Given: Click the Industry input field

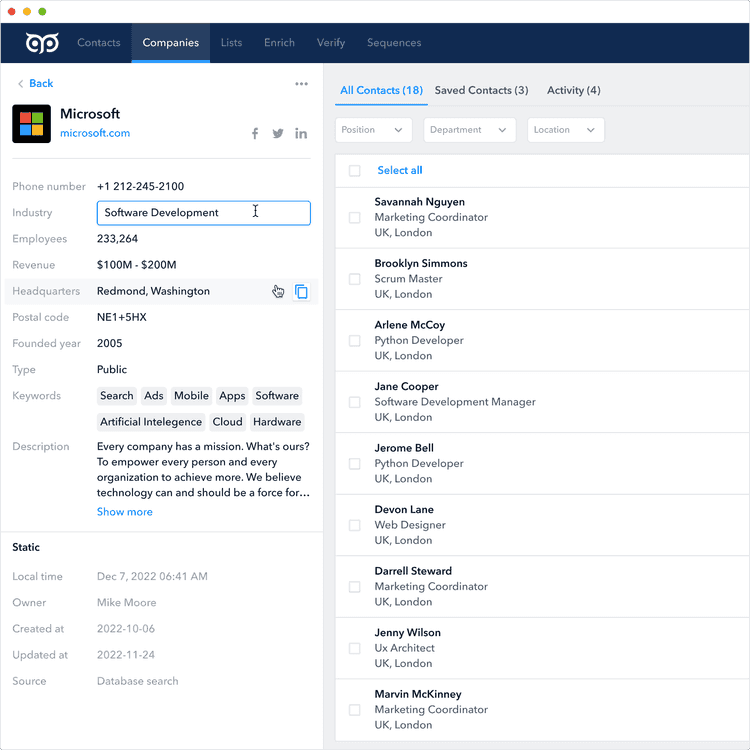Looking at the screenshot, I should (x=203, y=213).
